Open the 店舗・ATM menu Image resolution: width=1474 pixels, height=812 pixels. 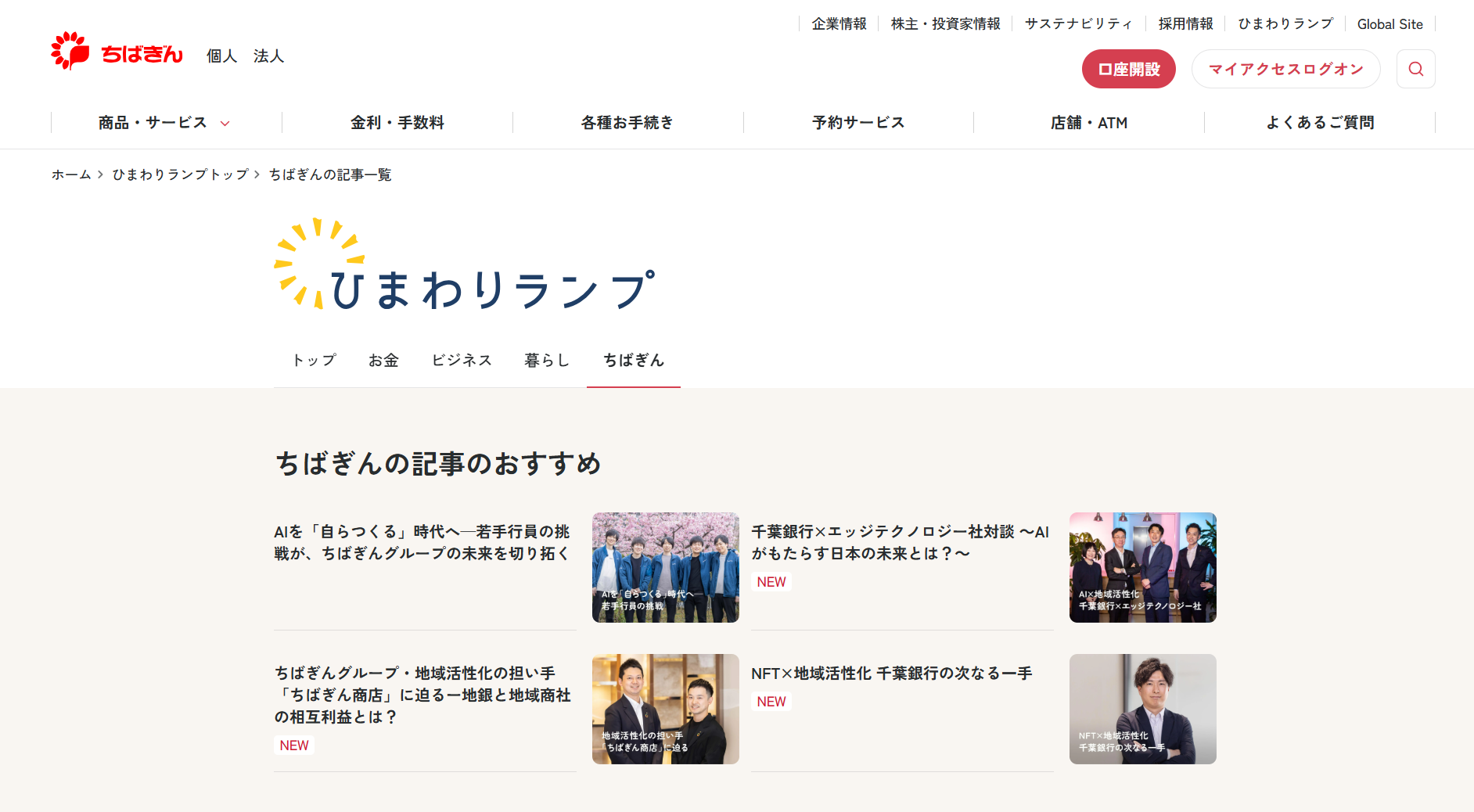[x=1089, y=123]
